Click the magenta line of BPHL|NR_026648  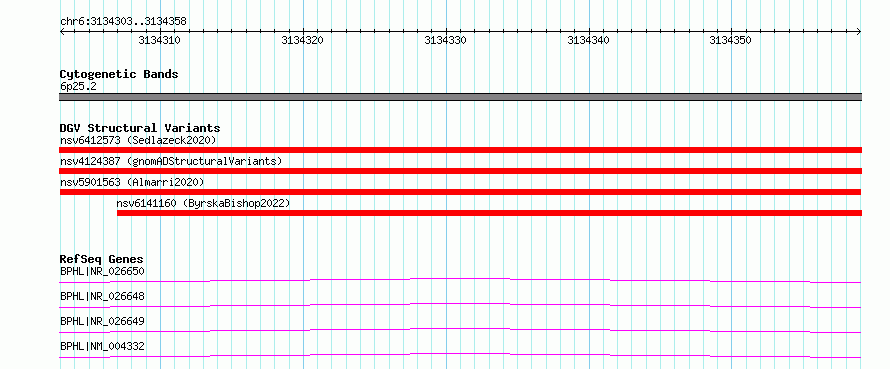(460, 305)
